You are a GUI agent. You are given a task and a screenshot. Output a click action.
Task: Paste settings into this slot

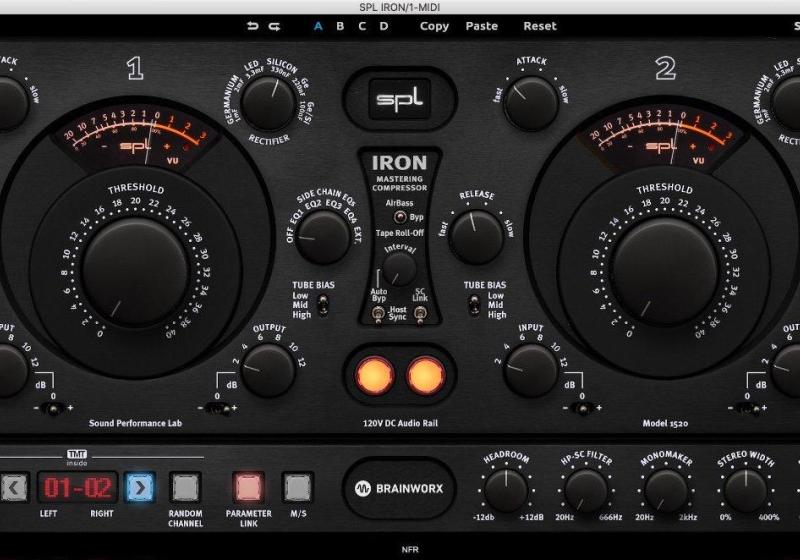pos(482,26)
